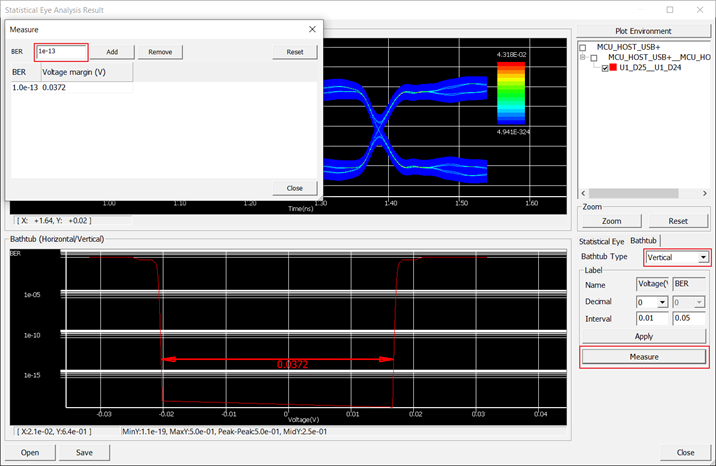Click Apply under the Label settings
716x466 pixels.
[x=643, y=336]
